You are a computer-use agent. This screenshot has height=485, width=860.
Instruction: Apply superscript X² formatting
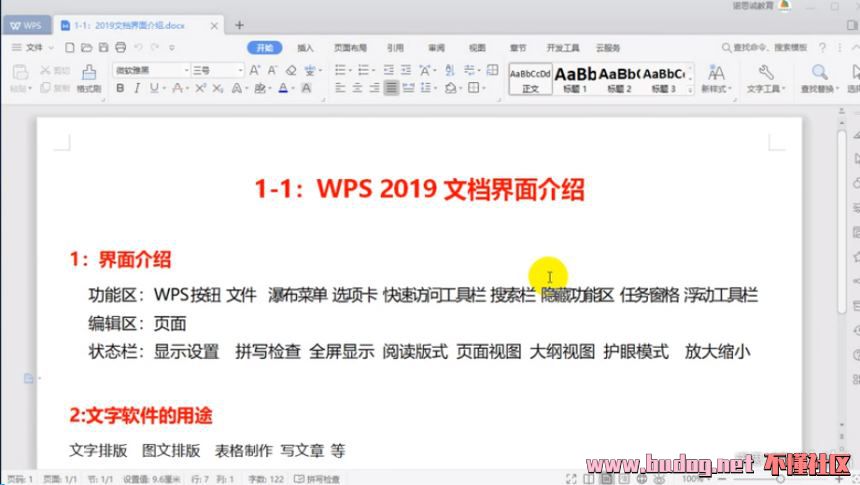201,88
